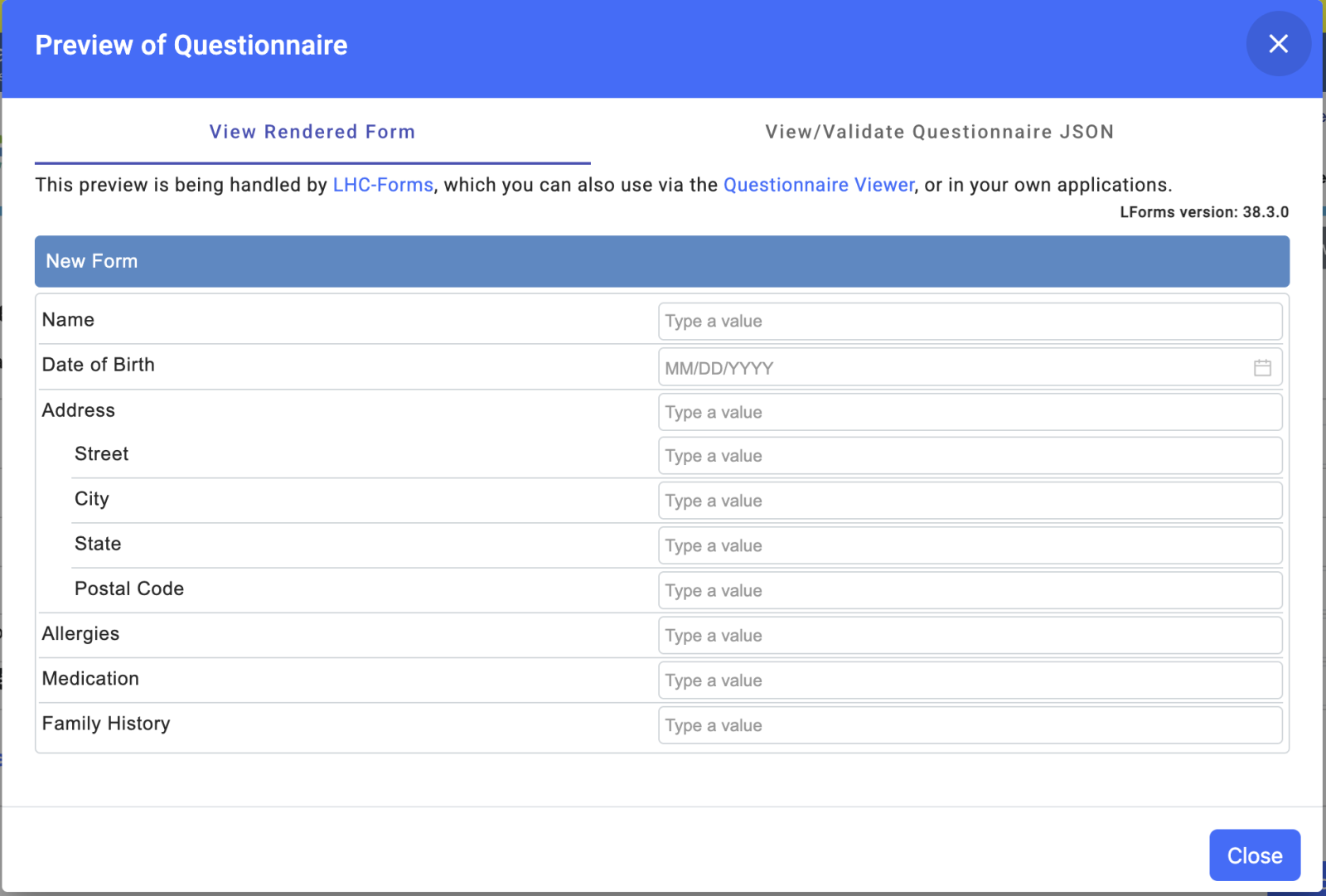Image resolution: width=1326 pixels, height=896 pixels.
Task: Click the Family History question label
Action: click(x=106, y=724)
